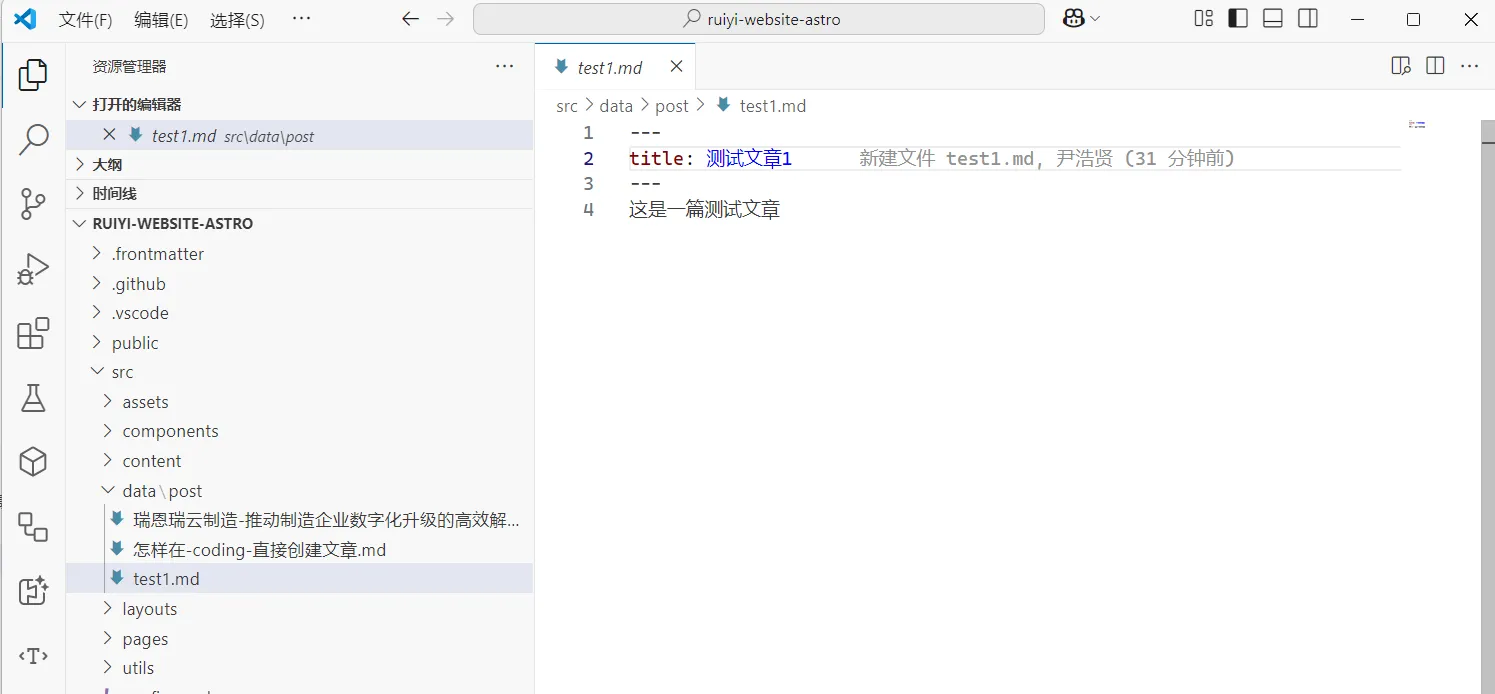Image resolution: width=1495 pixels, height=694 pixels.
Task: Open the Extensions view
Action: click(x=33, y=333)
